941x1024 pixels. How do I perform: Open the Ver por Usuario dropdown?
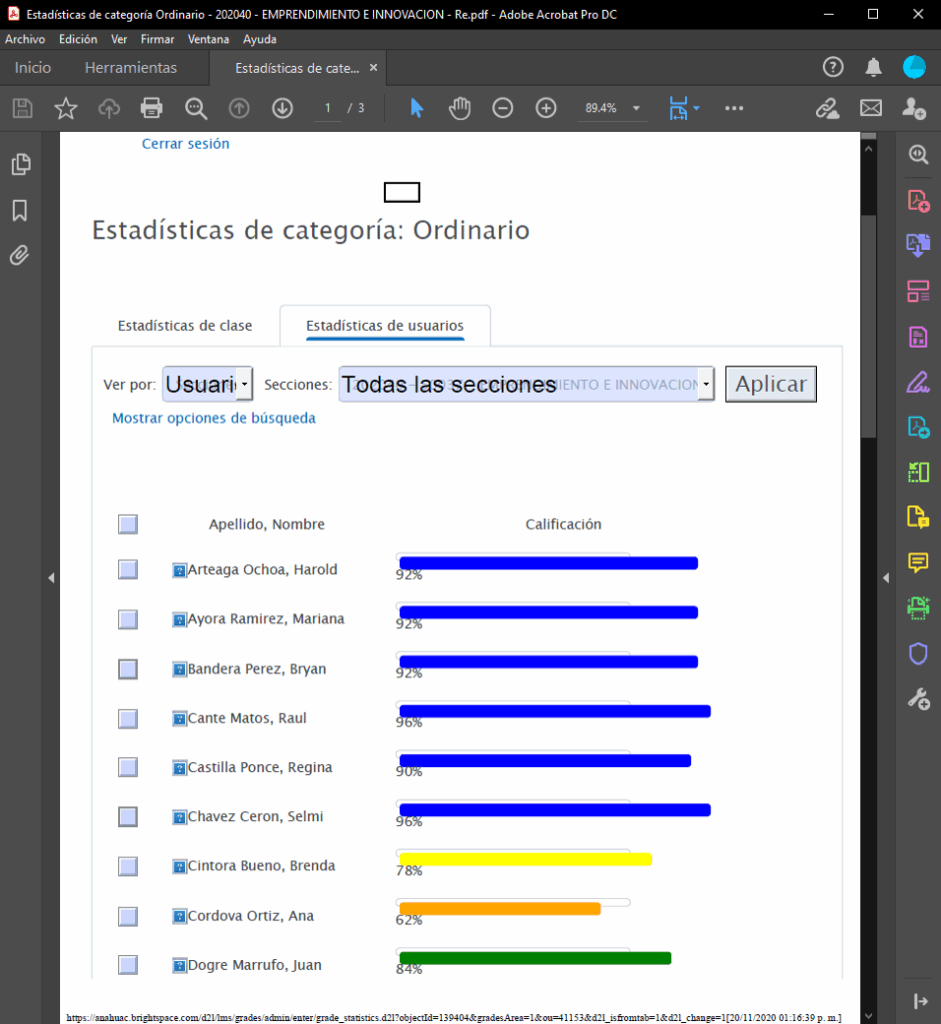(x=245, y=384)
